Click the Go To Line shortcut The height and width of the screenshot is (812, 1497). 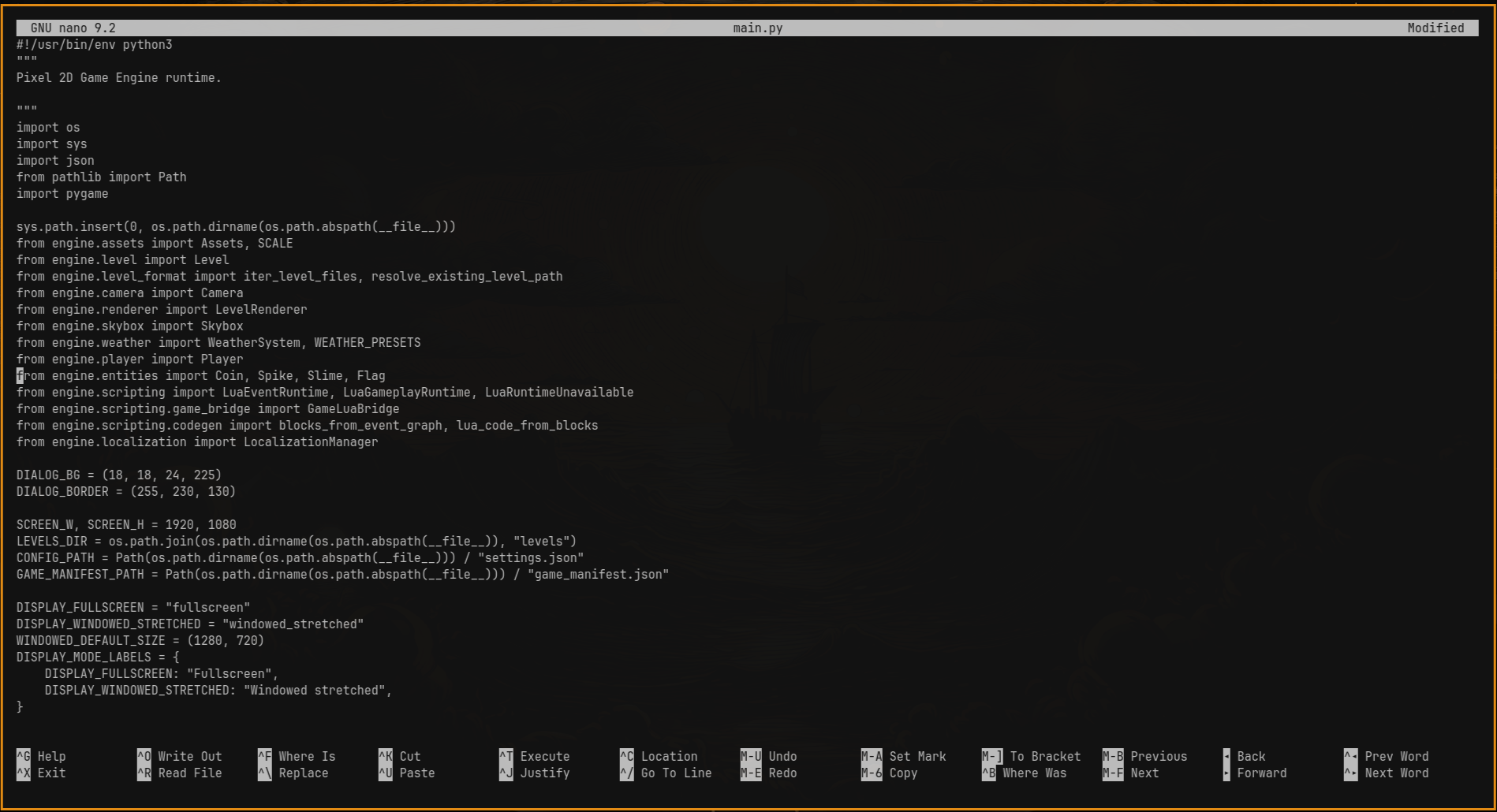coord(666,773)
